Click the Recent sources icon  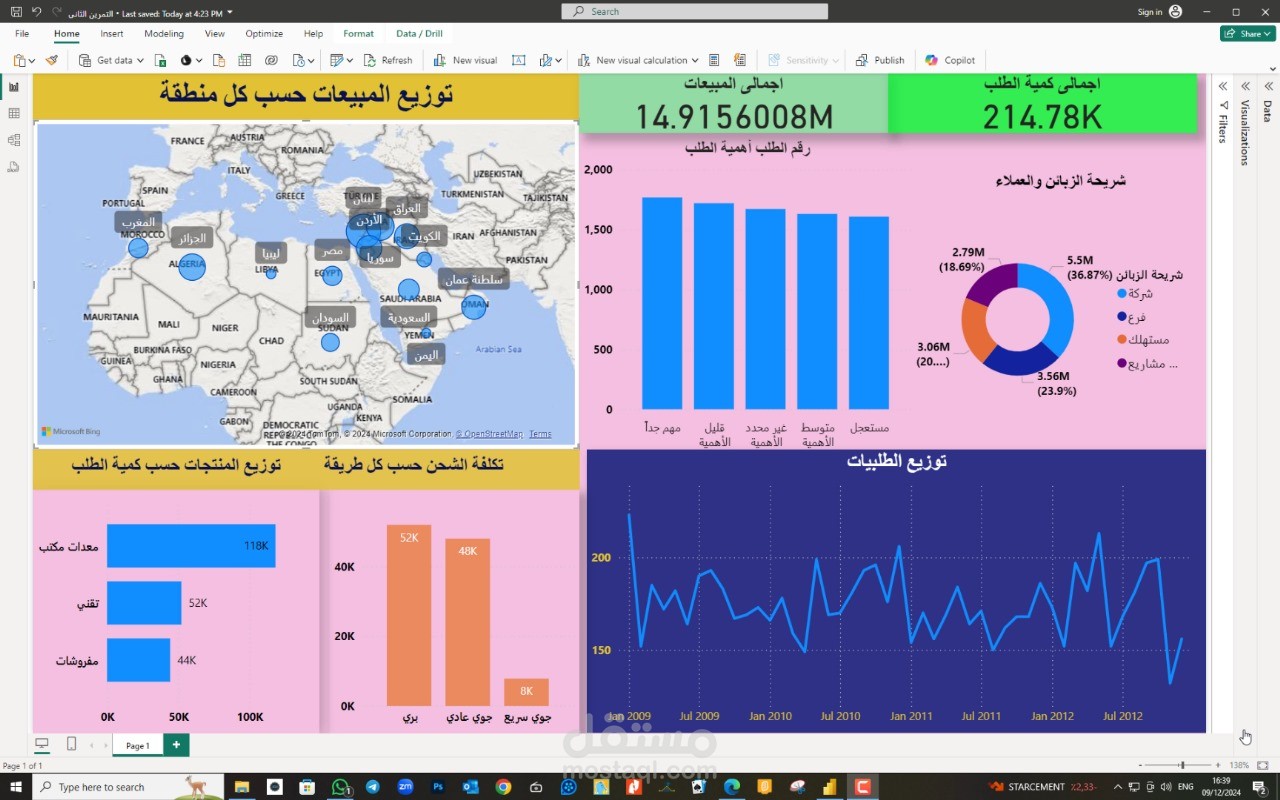299,60
